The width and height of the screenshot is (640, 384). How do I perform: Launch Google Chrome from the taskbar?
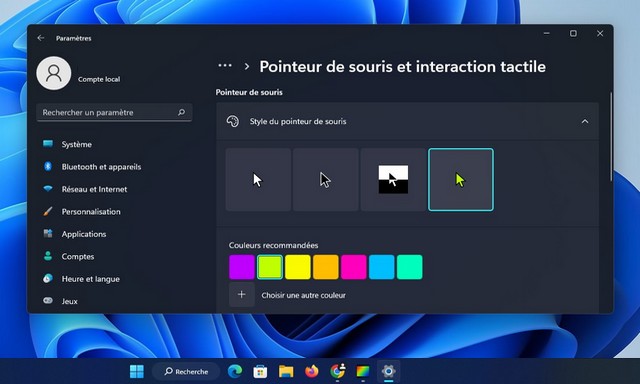pyautogui.click(x=338, y=371)
